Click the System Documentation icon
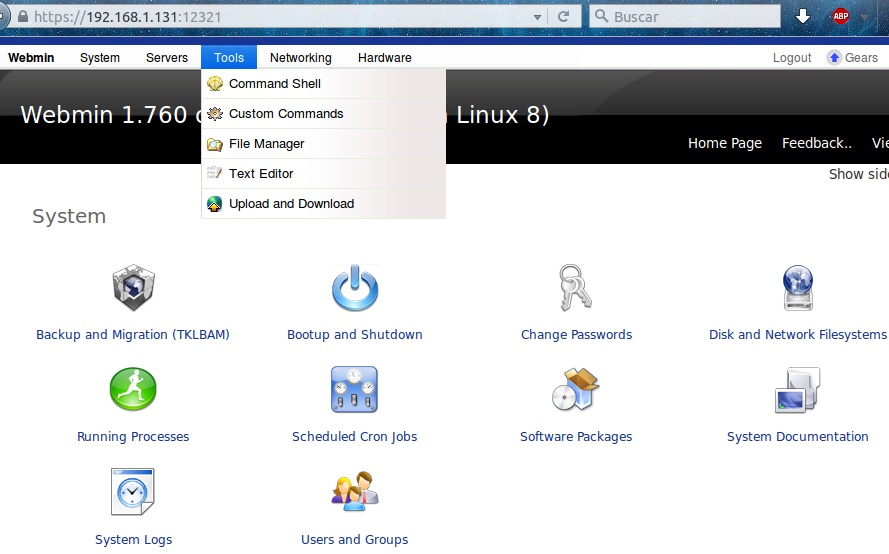 click(x=798, y=390)
